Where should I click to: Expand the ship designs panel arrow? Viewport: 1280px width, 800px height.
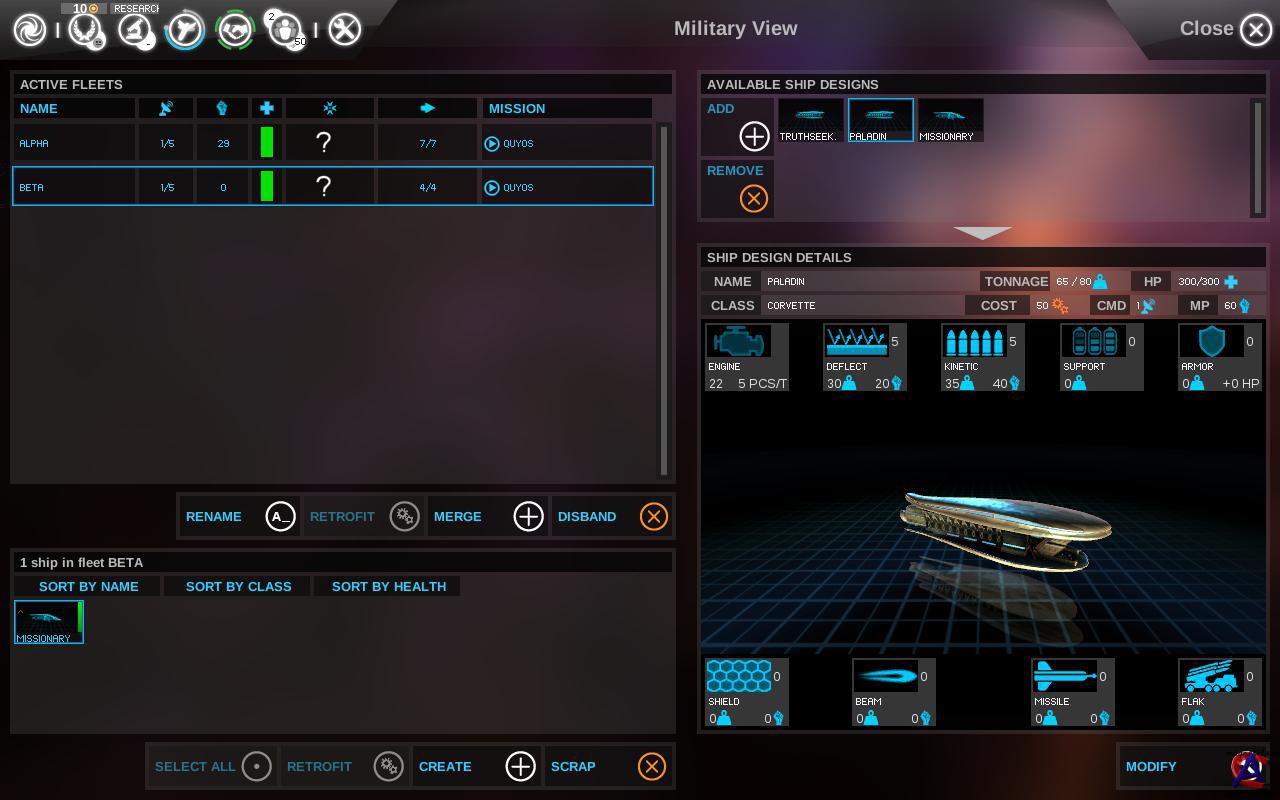[982, 233]
